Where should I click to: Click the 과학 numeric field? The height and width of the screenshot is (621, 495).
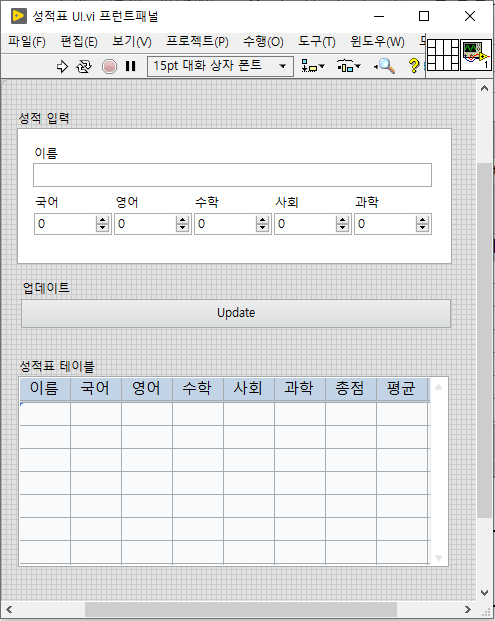pos(385,224)
